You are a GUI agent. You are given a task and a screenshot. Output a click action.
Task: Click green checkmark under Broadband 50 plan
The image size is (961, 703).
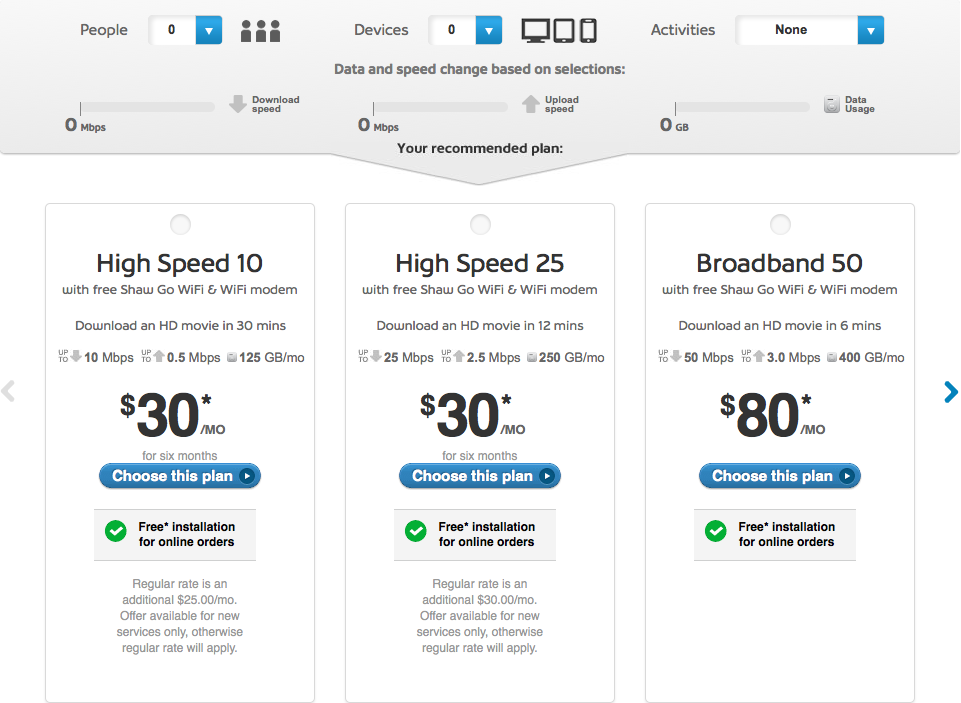click(716, 531)
